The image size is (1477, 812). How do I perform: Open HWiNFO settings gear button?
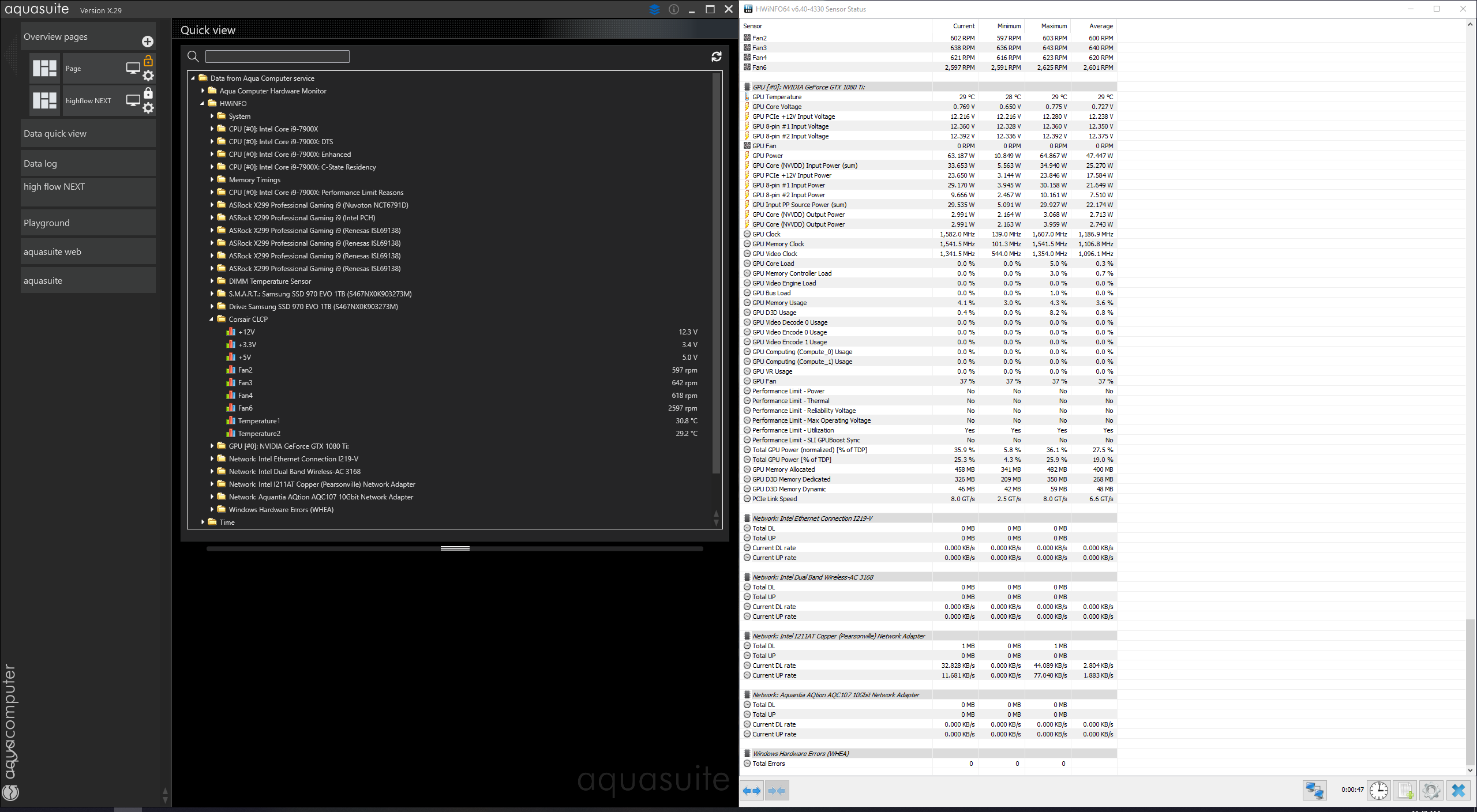(1431, 790)
